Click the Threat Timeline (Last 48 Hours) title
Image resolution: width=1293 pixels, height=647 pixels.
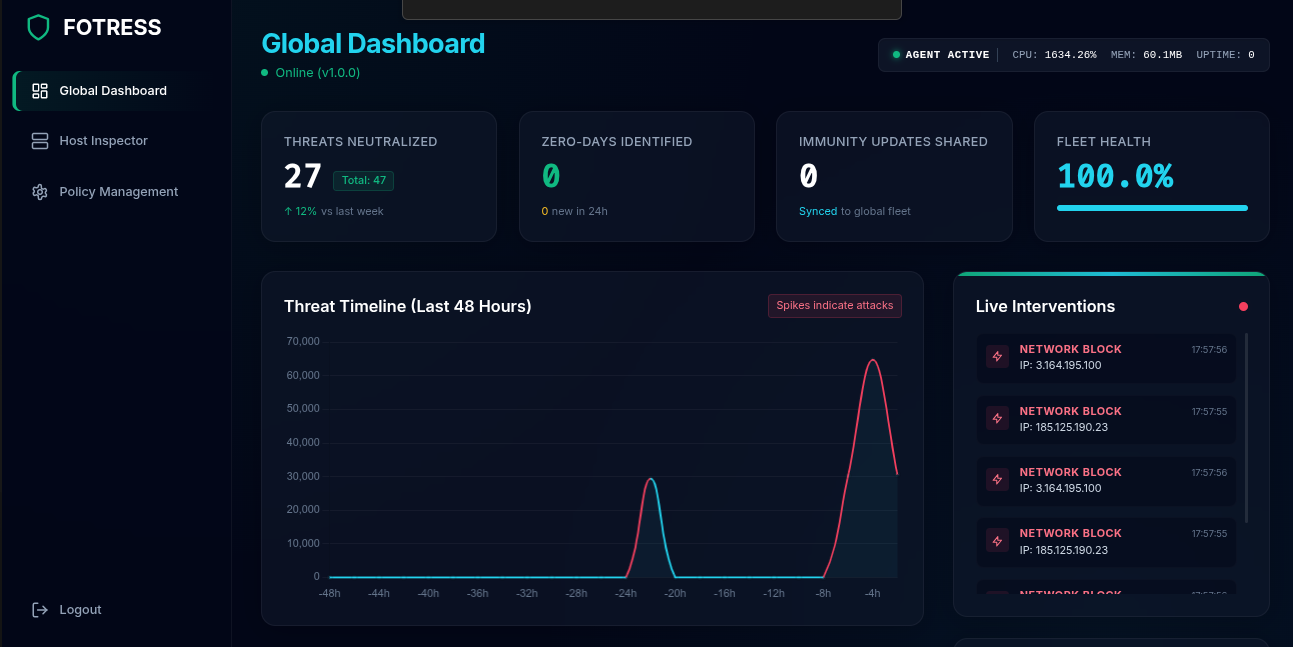408,306
